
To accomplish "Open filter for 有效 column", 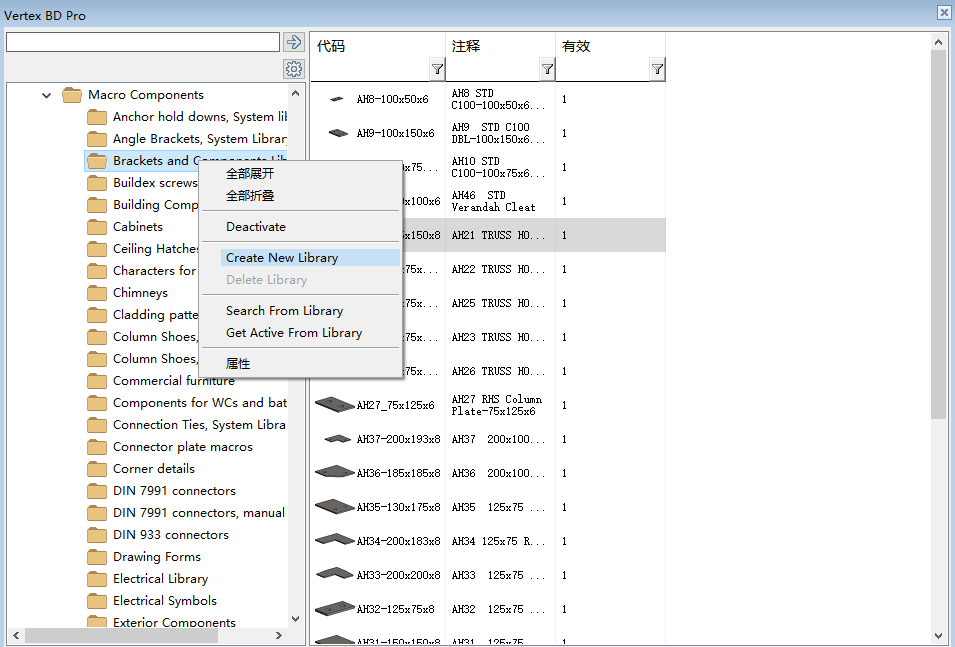I will coord(657,69).
